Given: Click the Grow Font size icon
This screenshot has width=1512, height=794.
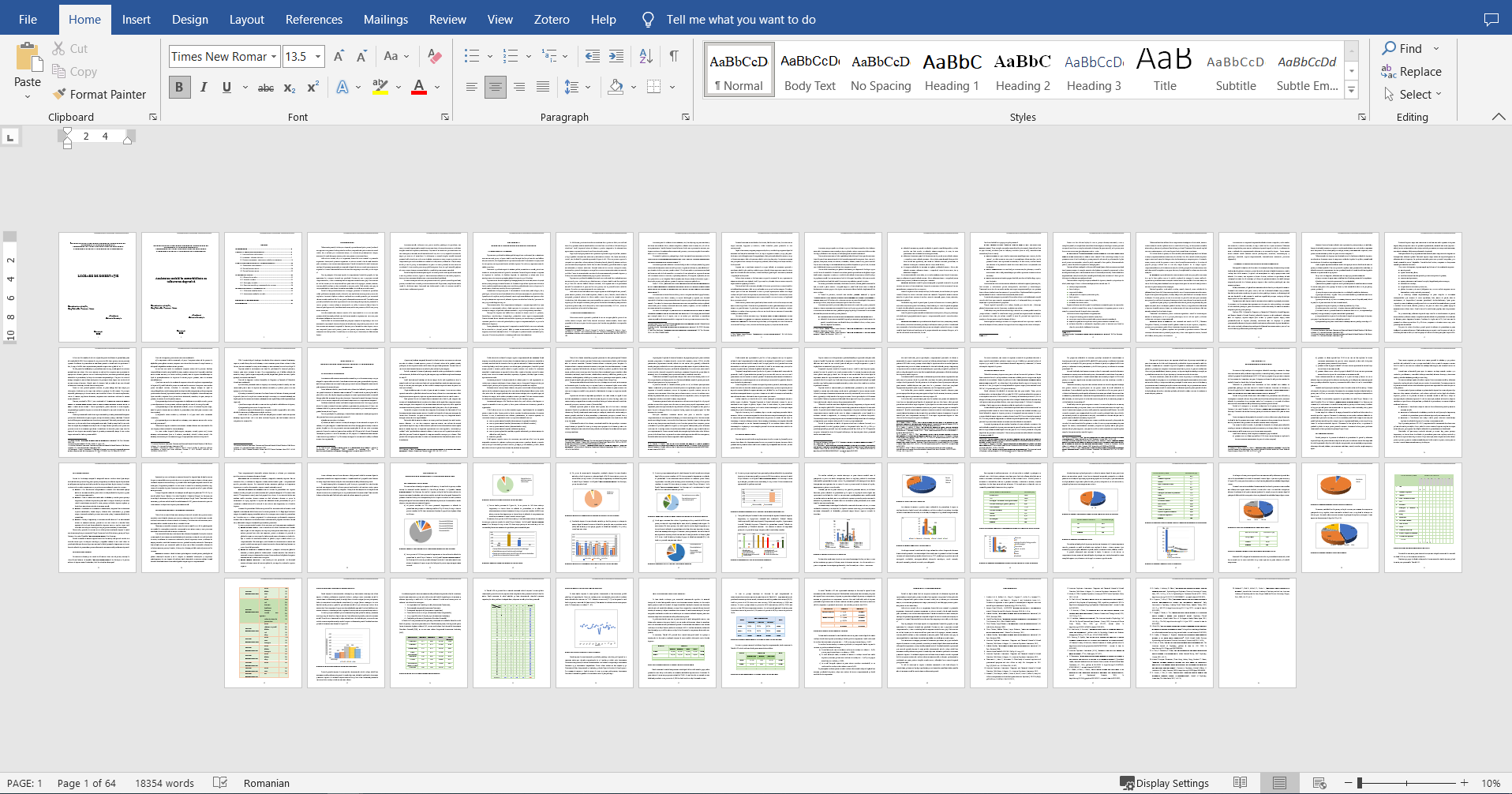Looking at the screenshot, I should [x=339, y=56].
